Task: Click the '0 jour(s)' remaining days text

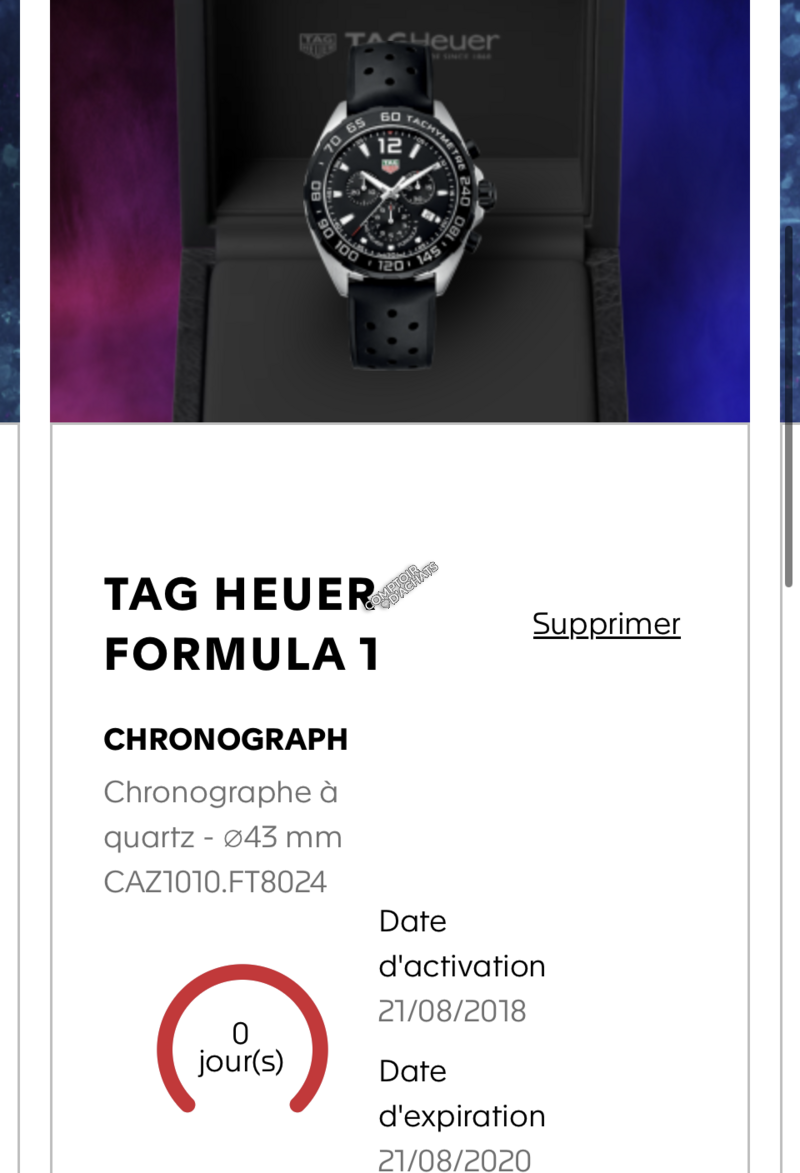Action: 241,1047
